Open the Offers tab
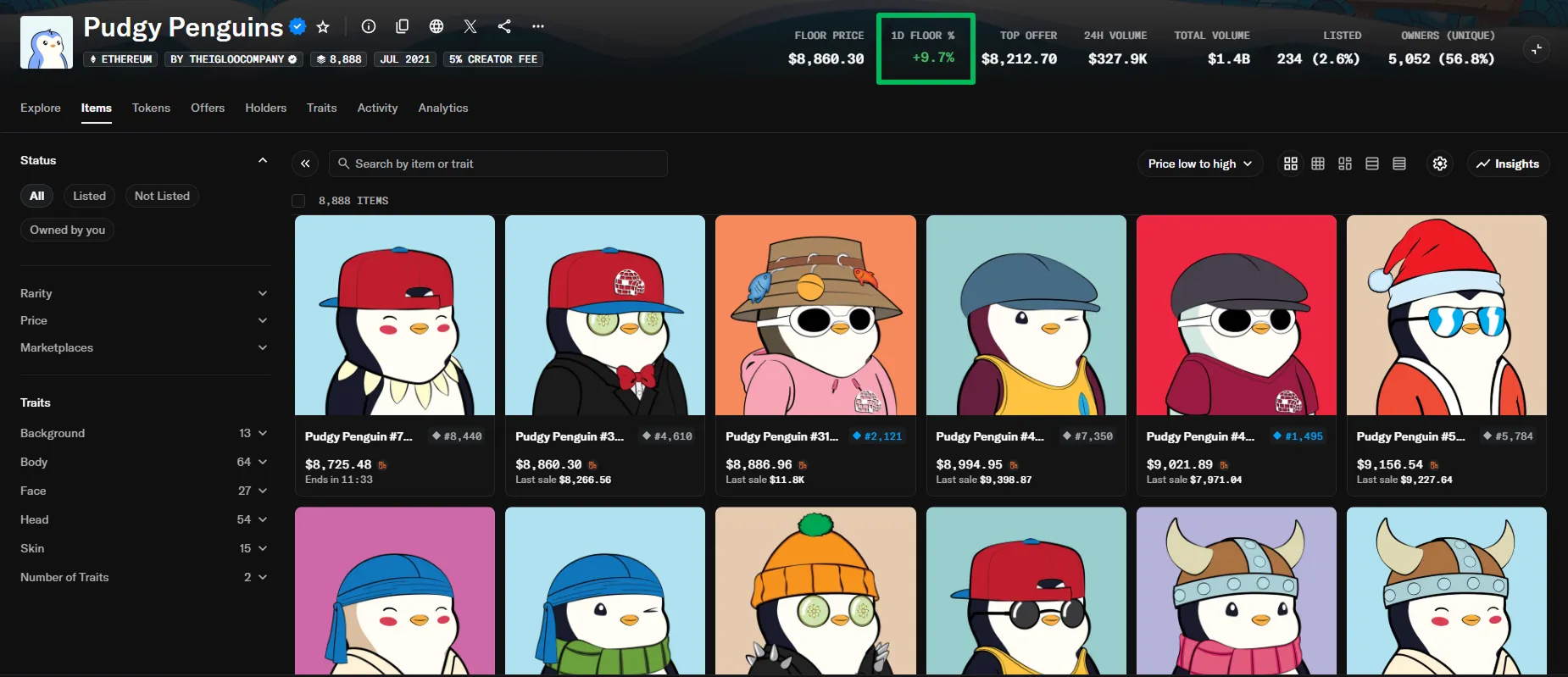This screenshot has height=677, width=1568. click(x=208, y=108)
